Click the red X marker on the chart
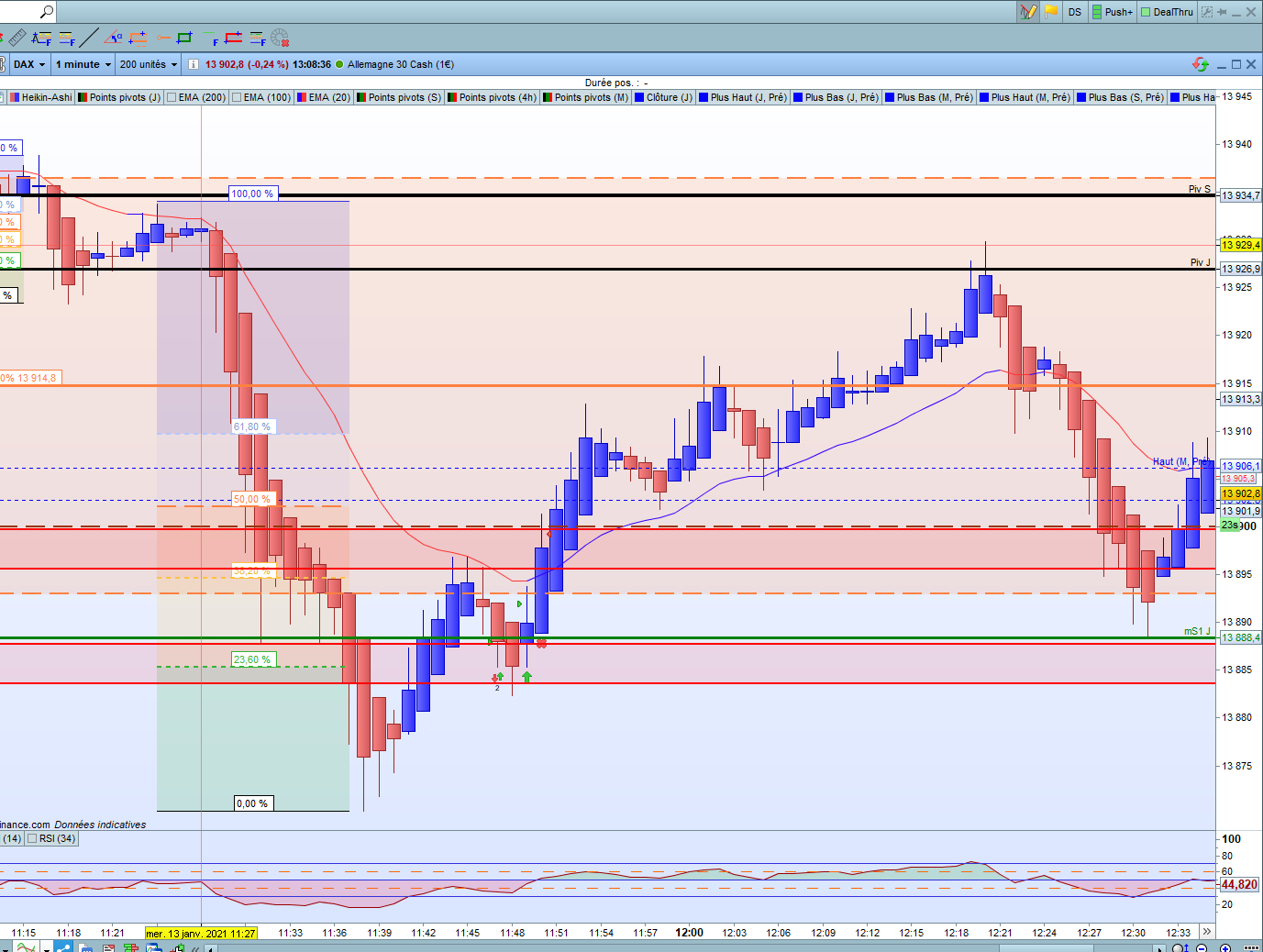The height and width of the screenshot is (952, 1263). pos(541,644)
